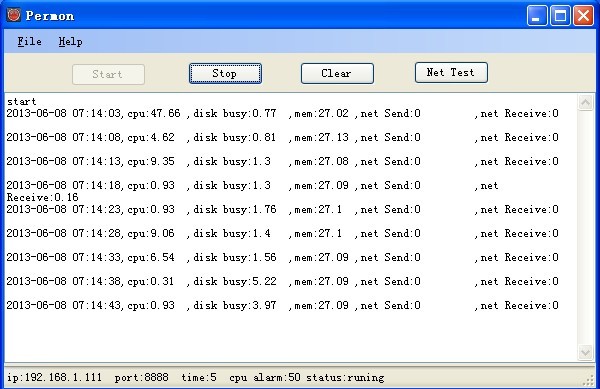The image size is (600, 389).
Task: Select the log entry at 07:14:03
Action: [282, 113]
